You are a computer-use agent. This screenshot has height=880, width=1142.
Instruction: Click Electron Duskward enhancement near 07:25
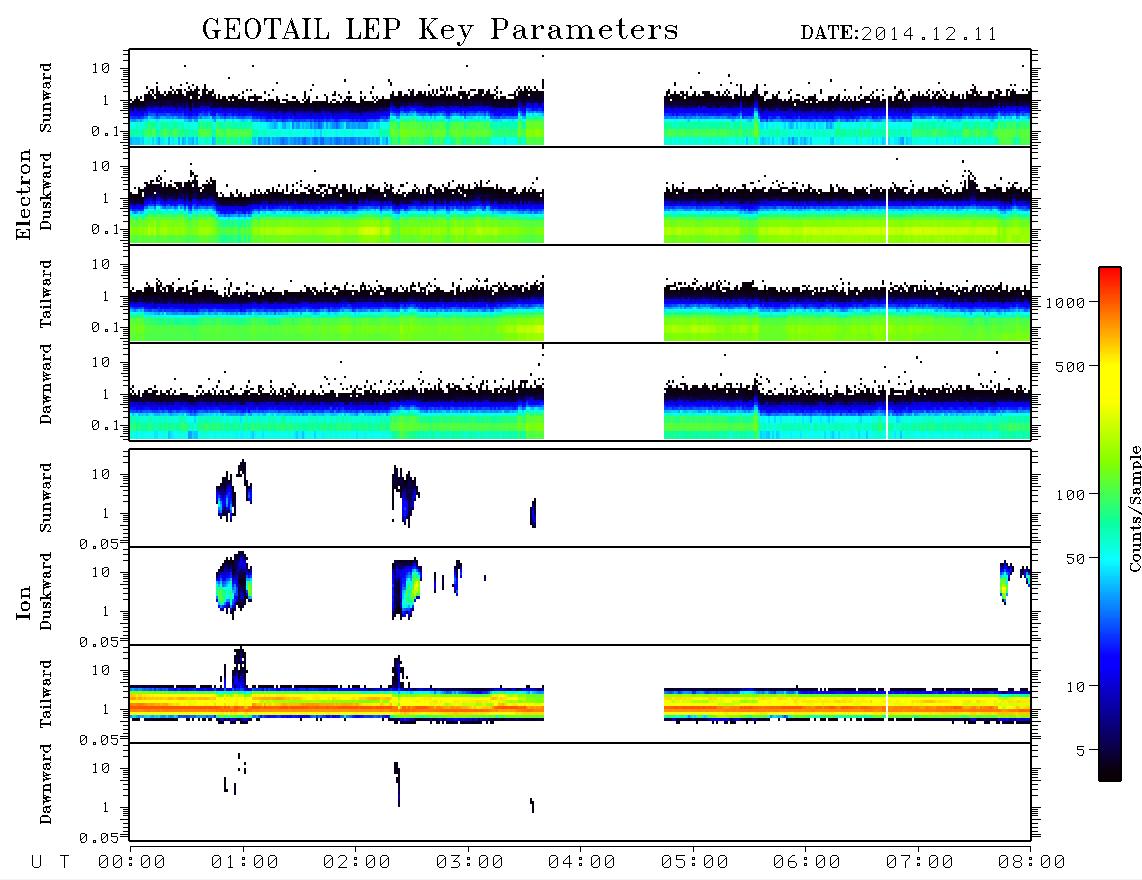click(x=969, y=177)
